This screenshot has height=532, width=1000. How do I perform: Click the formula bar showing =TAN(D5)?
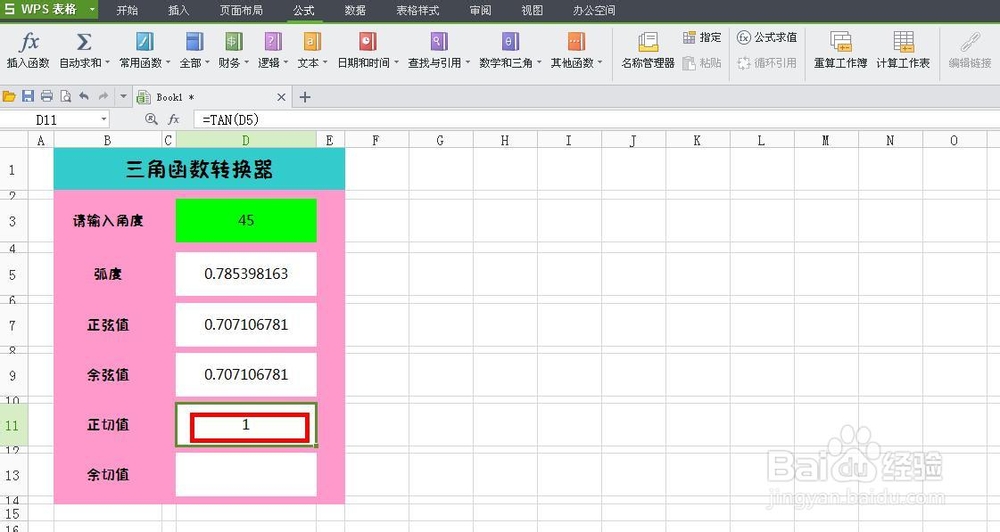(596, 119)
